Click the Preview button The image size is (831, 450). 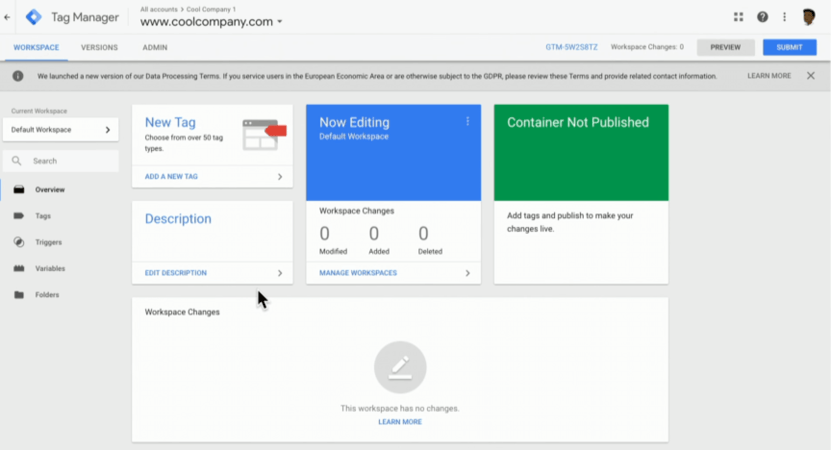[x=726, y=47]
